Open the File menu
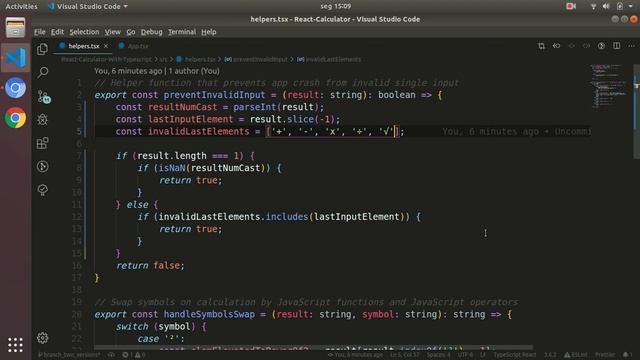640x360 pixels. coord(40,32)
